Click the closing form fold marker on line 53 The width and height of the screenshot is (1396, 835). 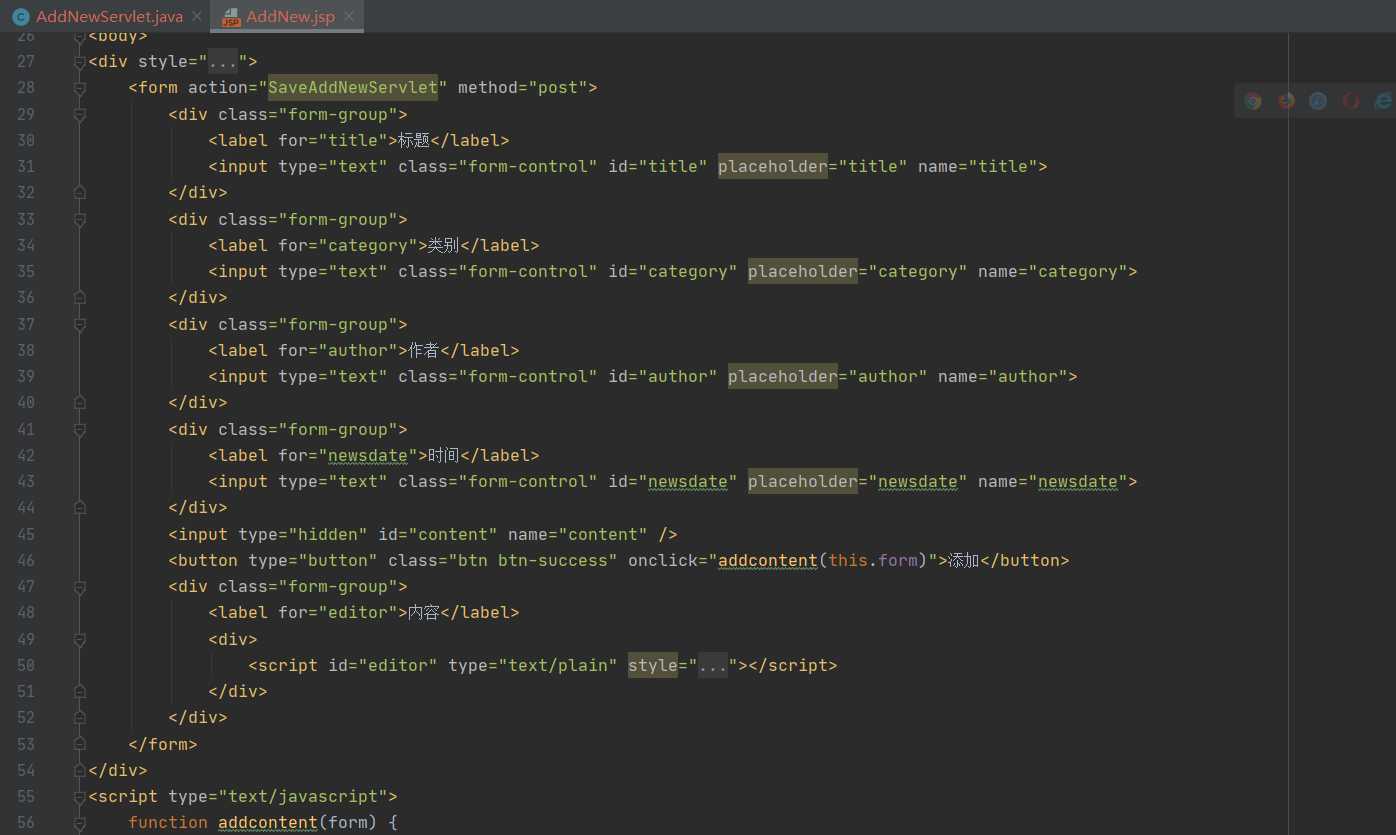coord(80,744)
